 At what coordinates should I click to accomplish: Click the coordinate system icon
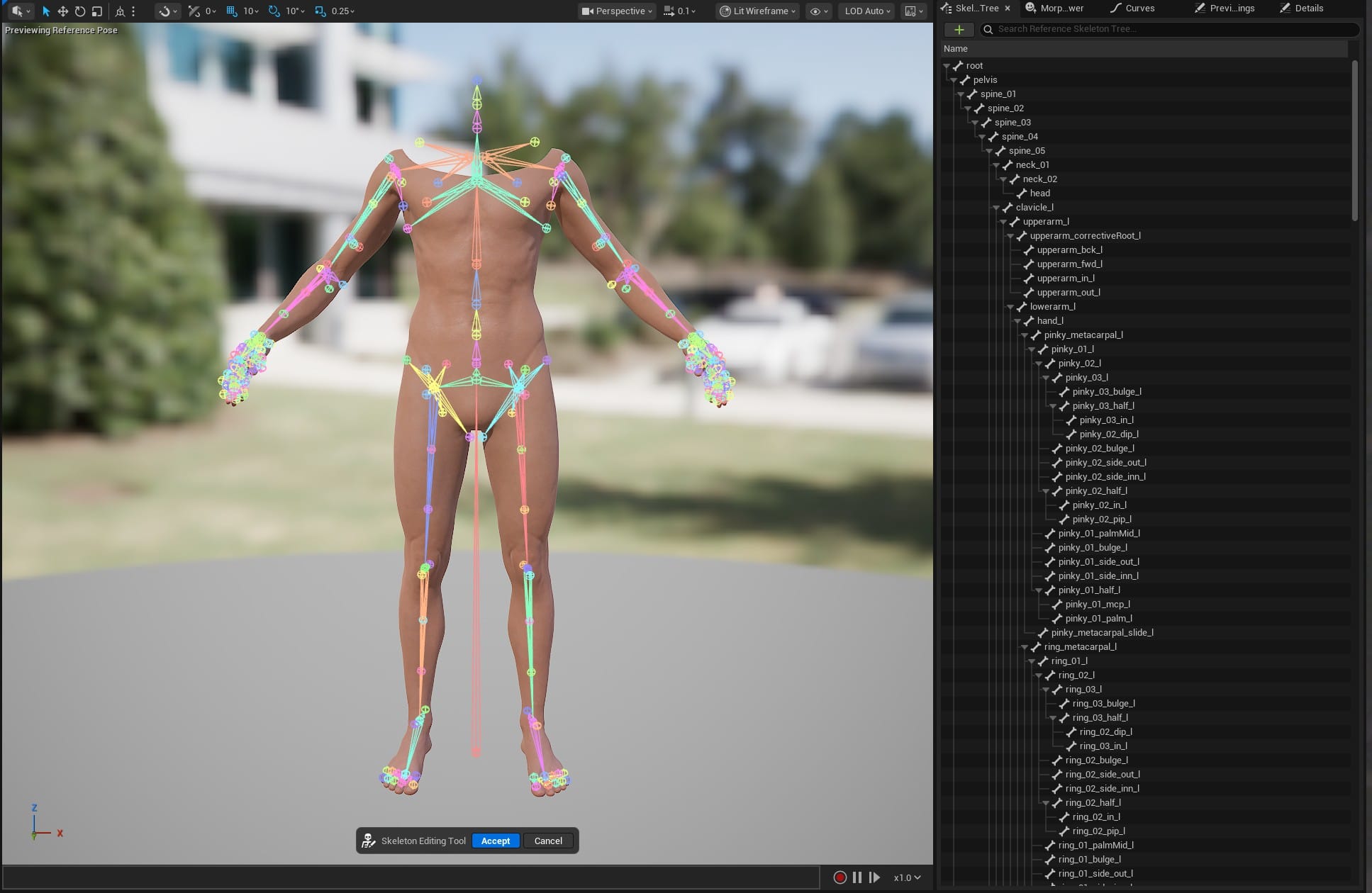point(120,11)
